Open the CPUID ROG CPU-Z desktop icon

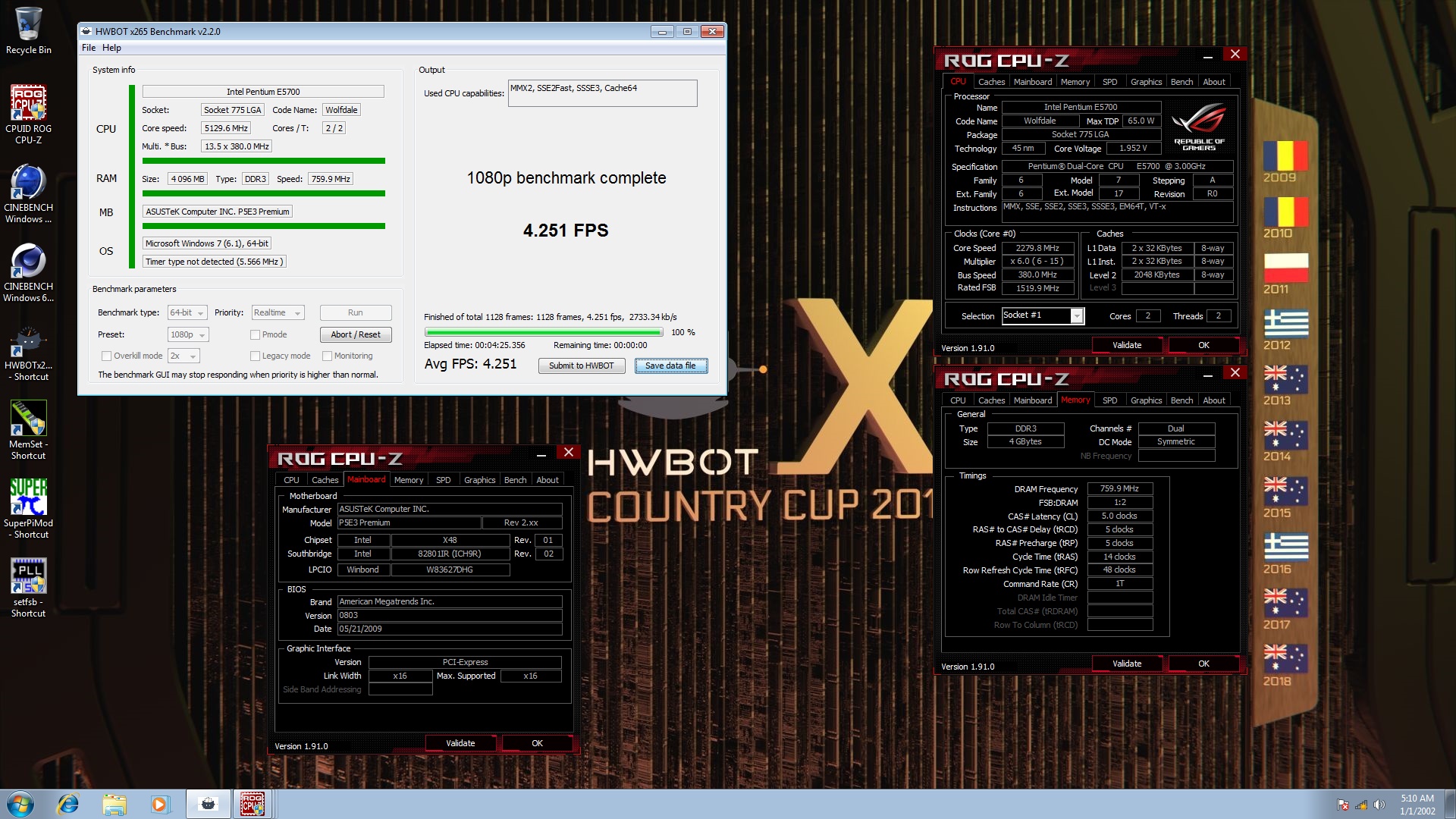pos(28,114)
